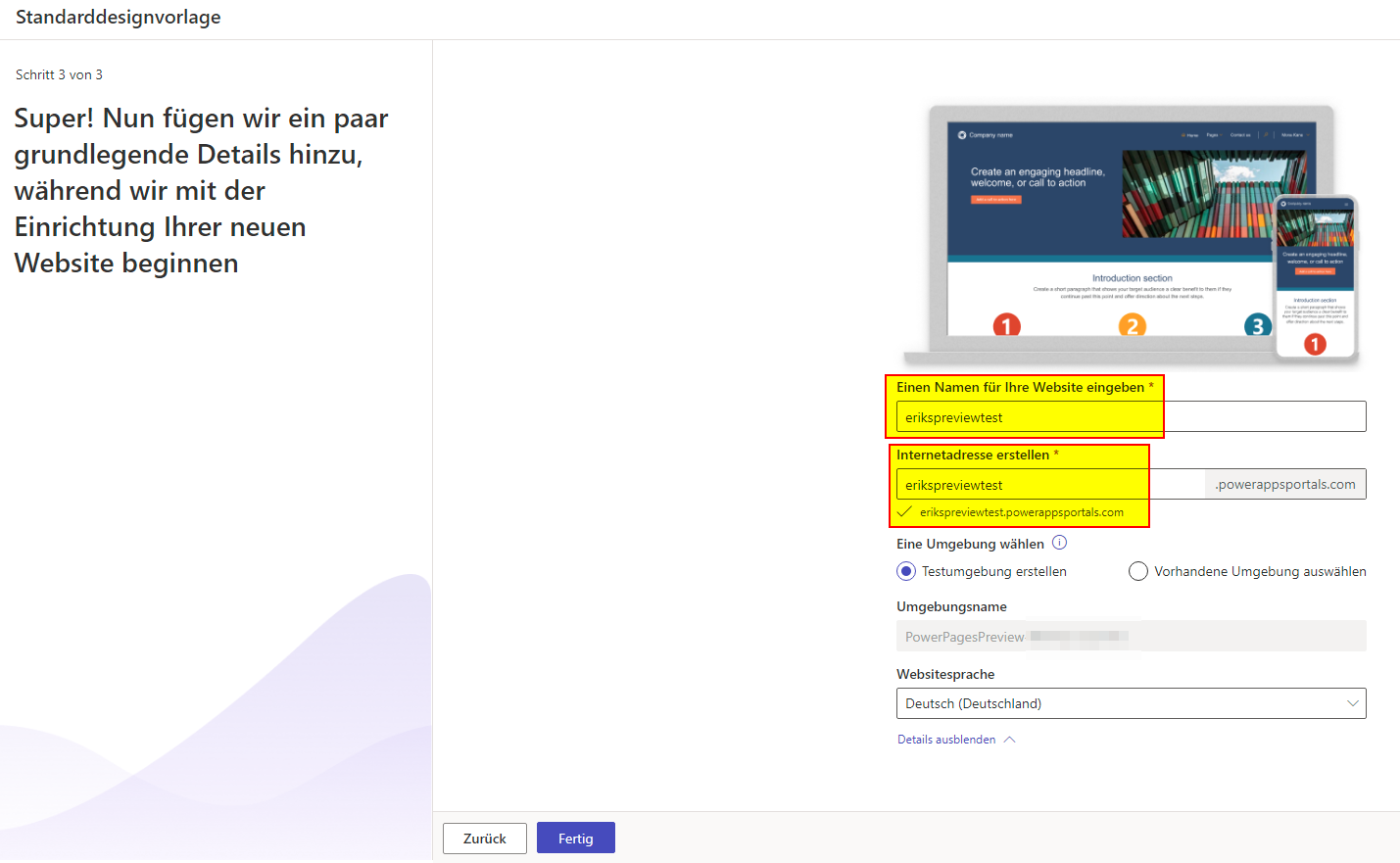Collapse details using the upward chevron icon

[x=1010, y=740]
